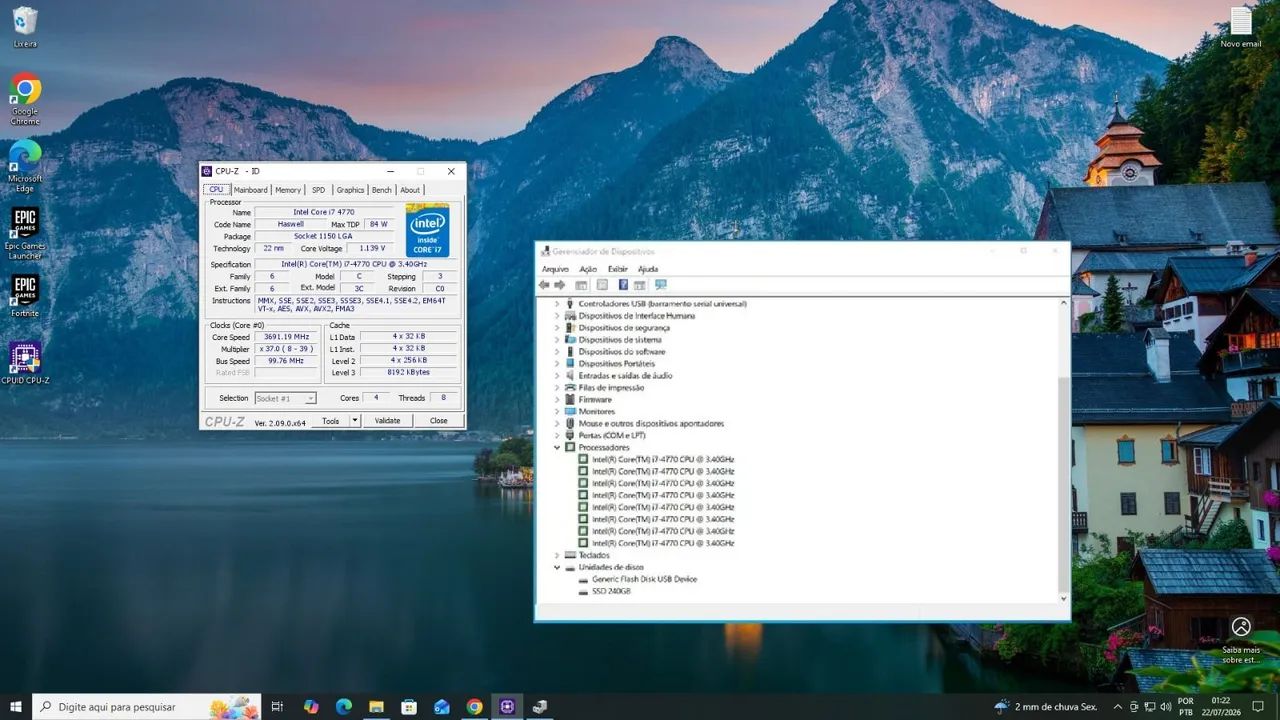Click the blue Help icon in Device Manager toolbar
The width and height of the screenshot is (1280, 720).
coord(623,285)
